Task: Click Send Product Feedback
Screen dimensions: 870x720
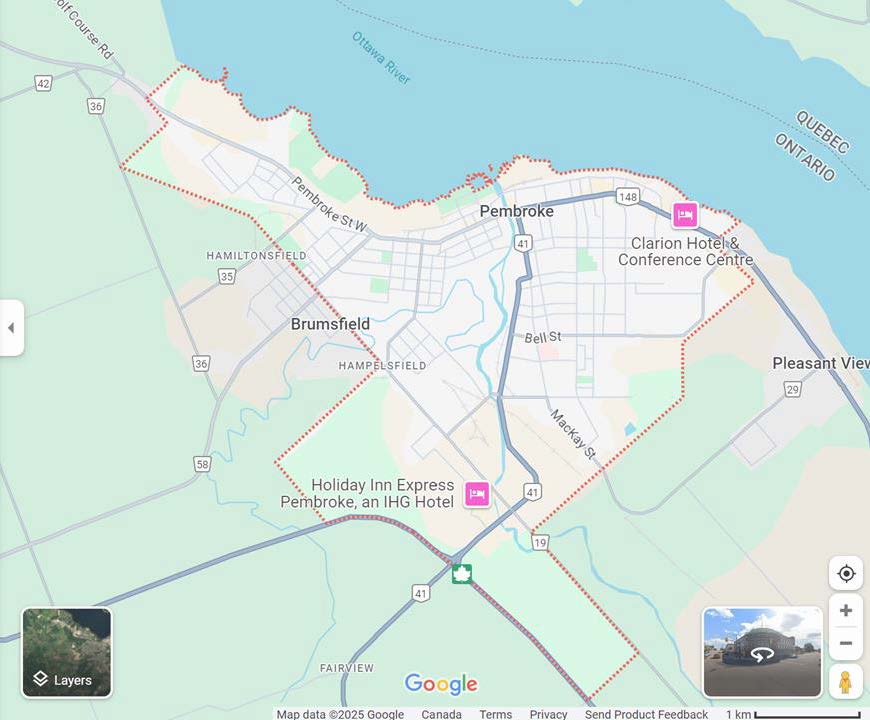Action: [x=646, y=714]
